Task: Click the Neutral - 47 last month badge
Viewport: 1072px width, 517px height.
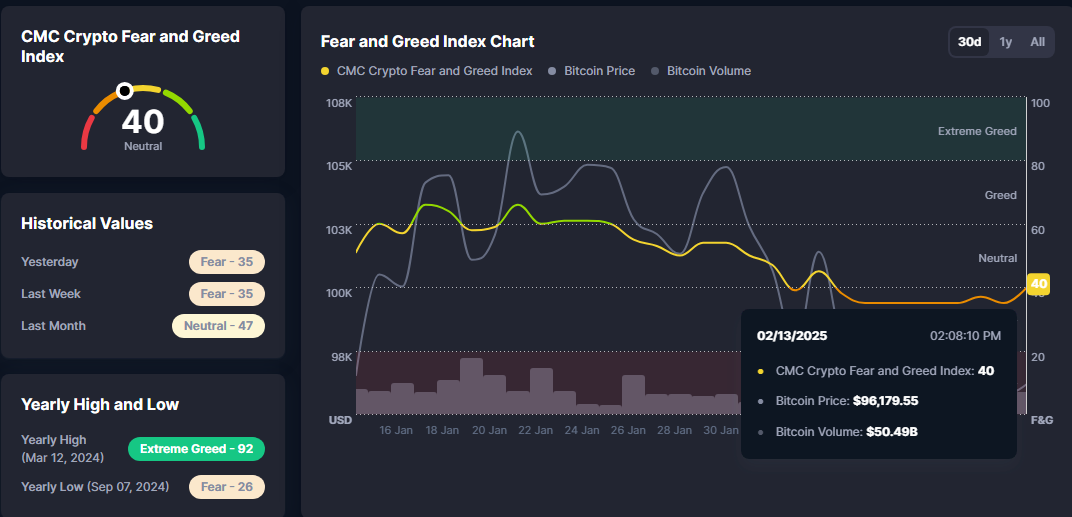Action: coord(219,326)
